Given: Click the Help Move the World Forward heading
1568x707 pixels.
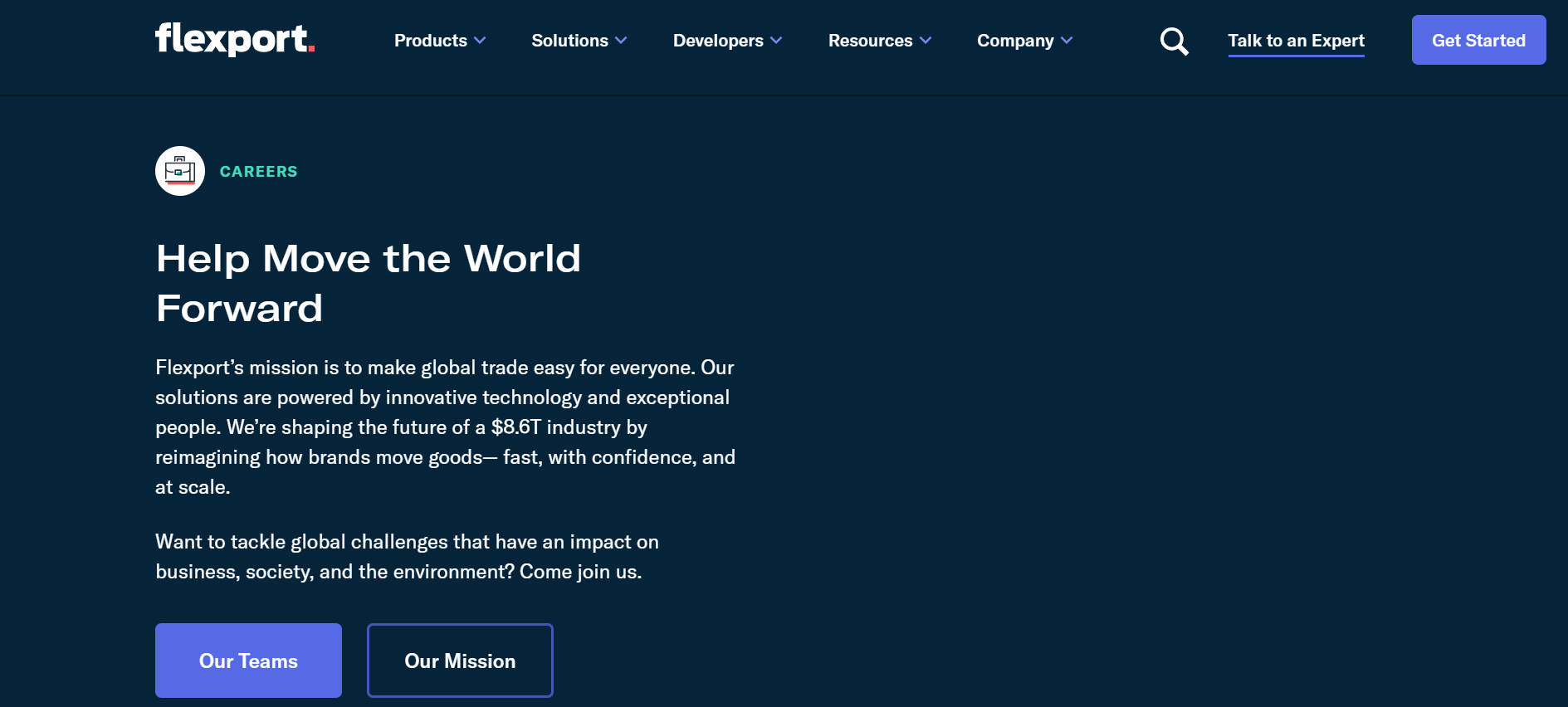Looking at the screenshot, I should coord(368,283).
